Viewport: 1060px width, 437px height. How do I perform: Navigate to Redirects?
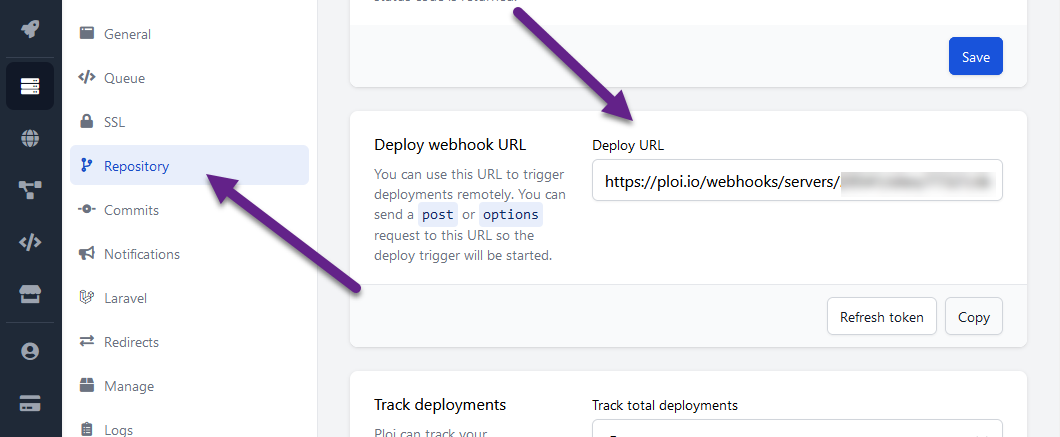(131, 342)
